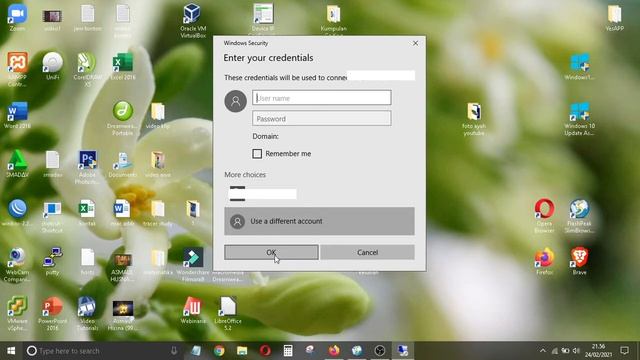Select the VMware vSphere desktop icon
The width and height of the screenshot is (640, 360).
(17, 314)
